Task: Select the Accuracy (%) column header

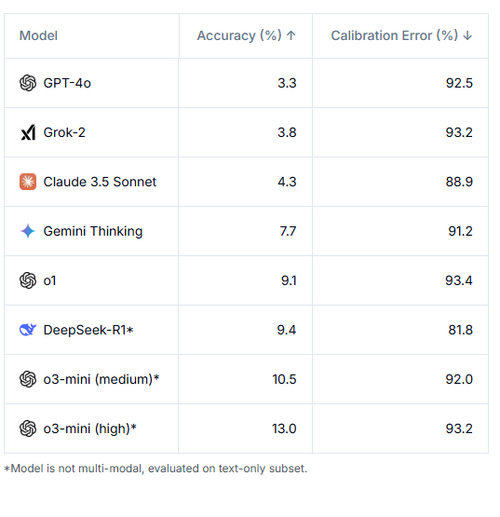Action: [239, 35]
